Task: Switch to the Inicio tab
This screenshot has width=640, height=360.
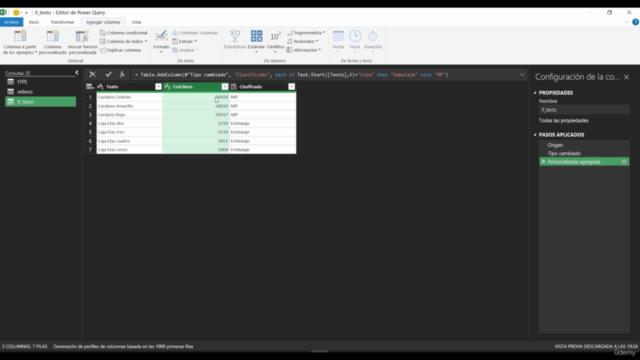Action: click(34, 22)
